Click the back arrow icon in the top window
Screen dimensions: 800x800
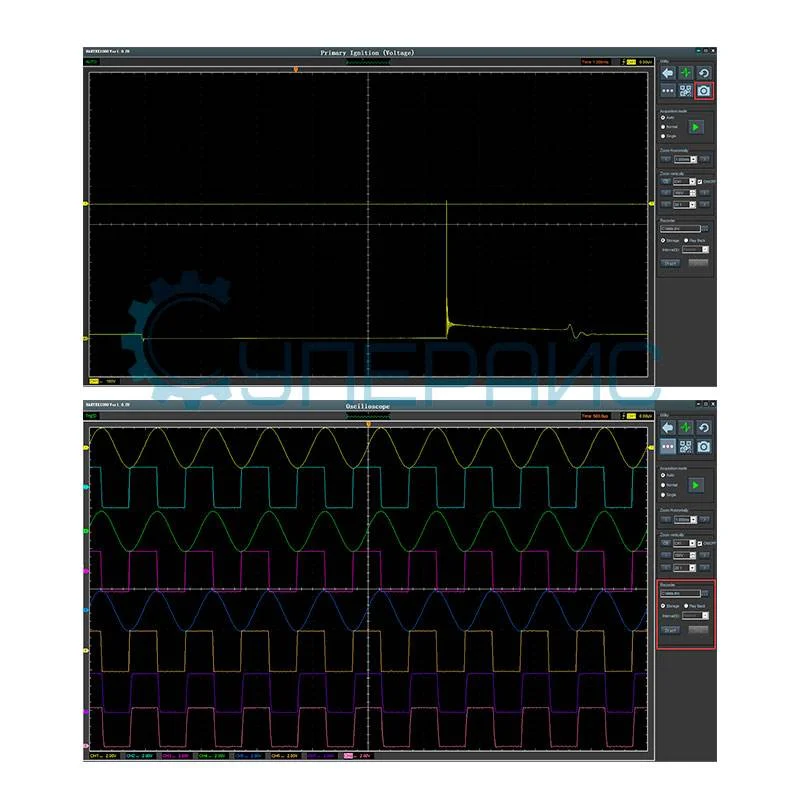click(668, 73)
